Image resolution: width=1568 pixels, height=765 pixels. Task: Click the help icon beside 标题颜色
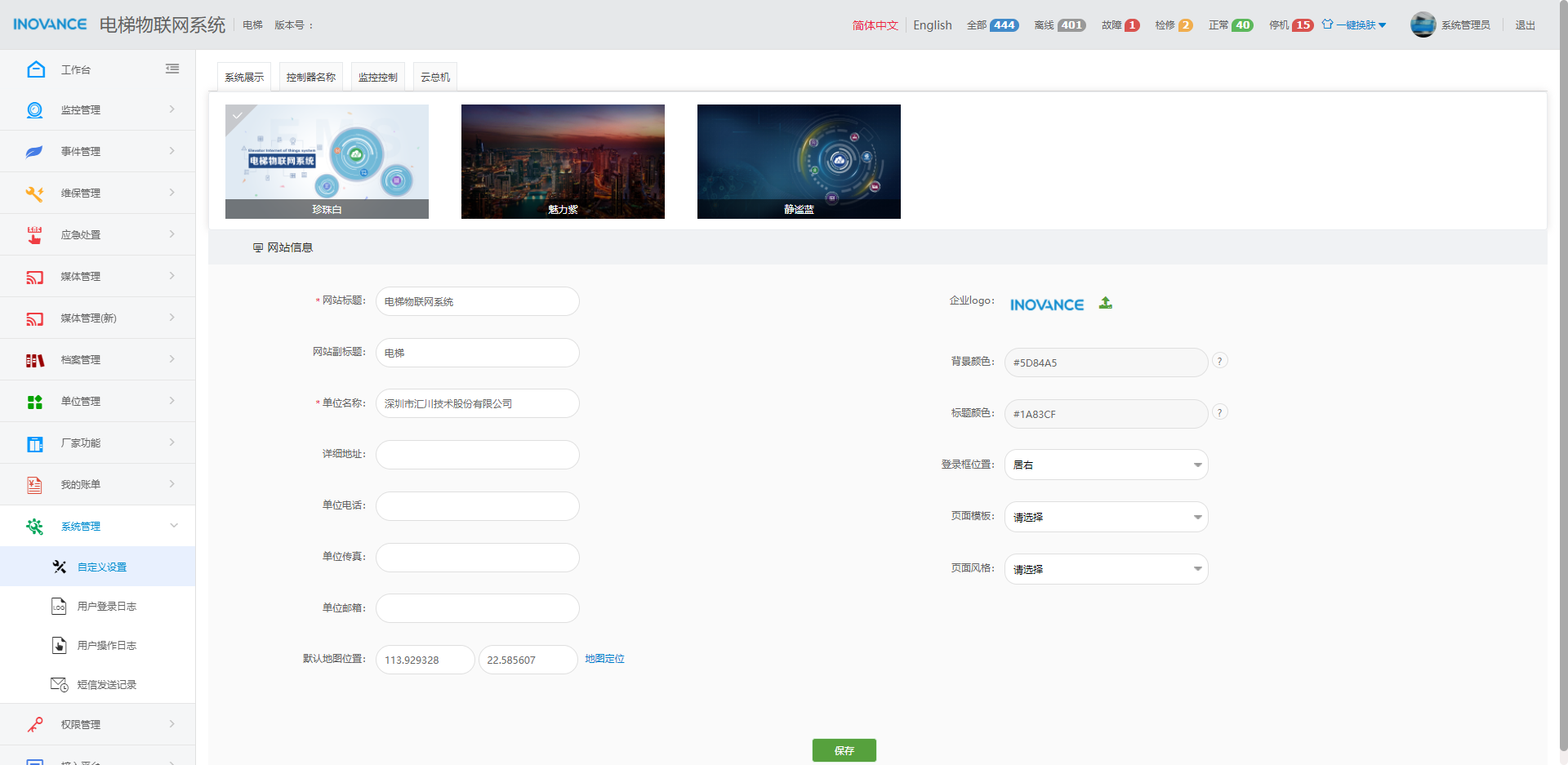pos(1219,412)
